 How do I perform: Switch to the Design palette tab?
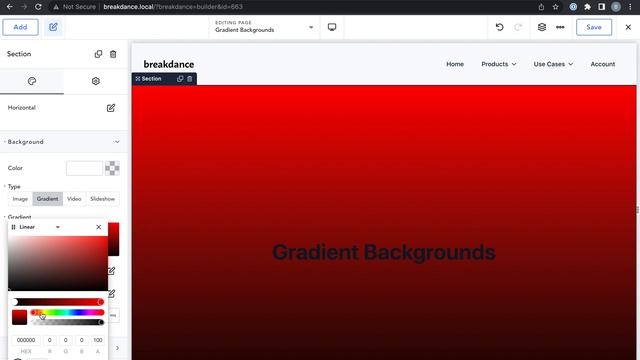(x=32, y=81)
